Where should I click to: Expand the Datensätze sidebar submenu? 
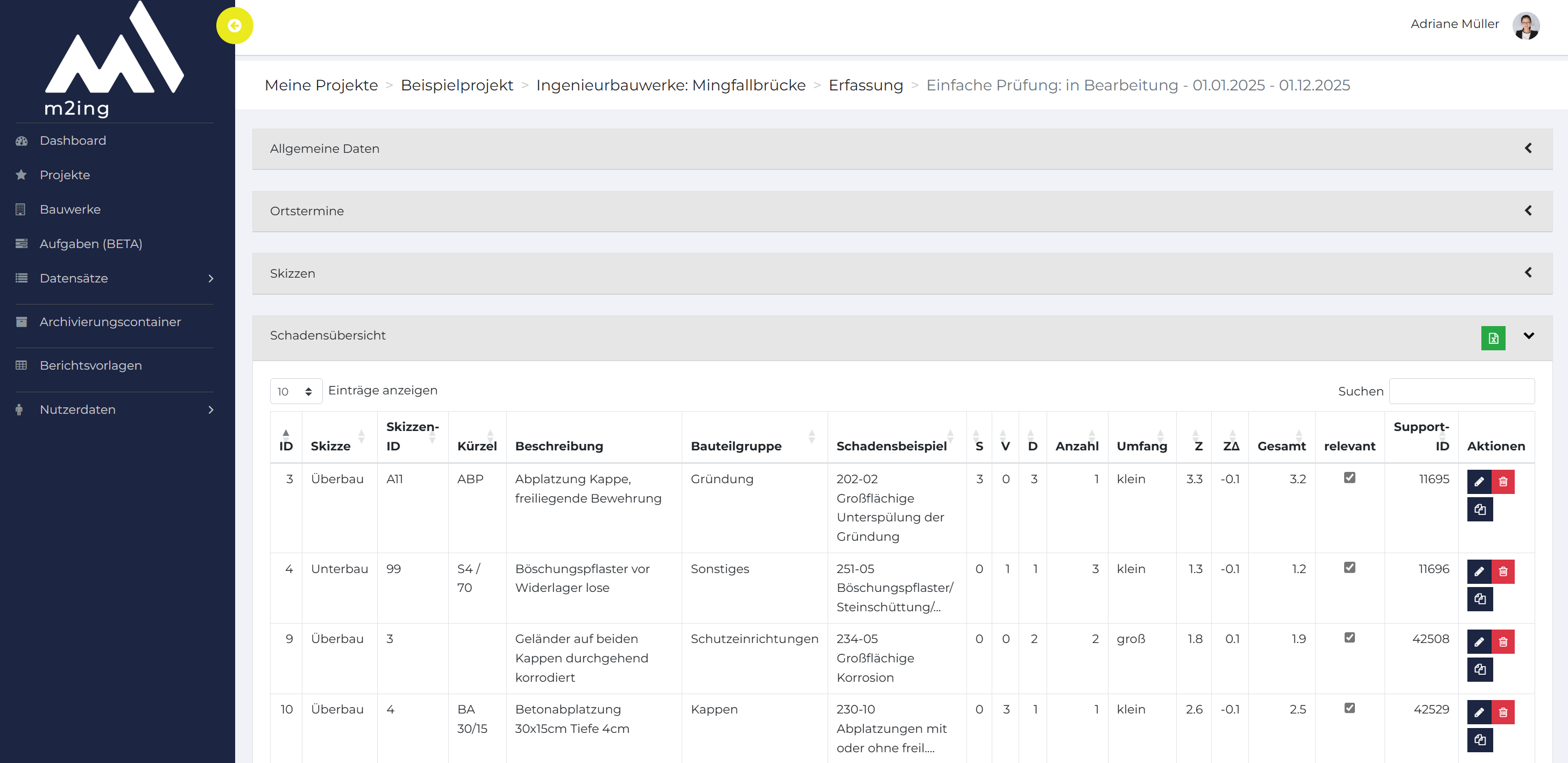pyautogui.click(x=115, y=278)
